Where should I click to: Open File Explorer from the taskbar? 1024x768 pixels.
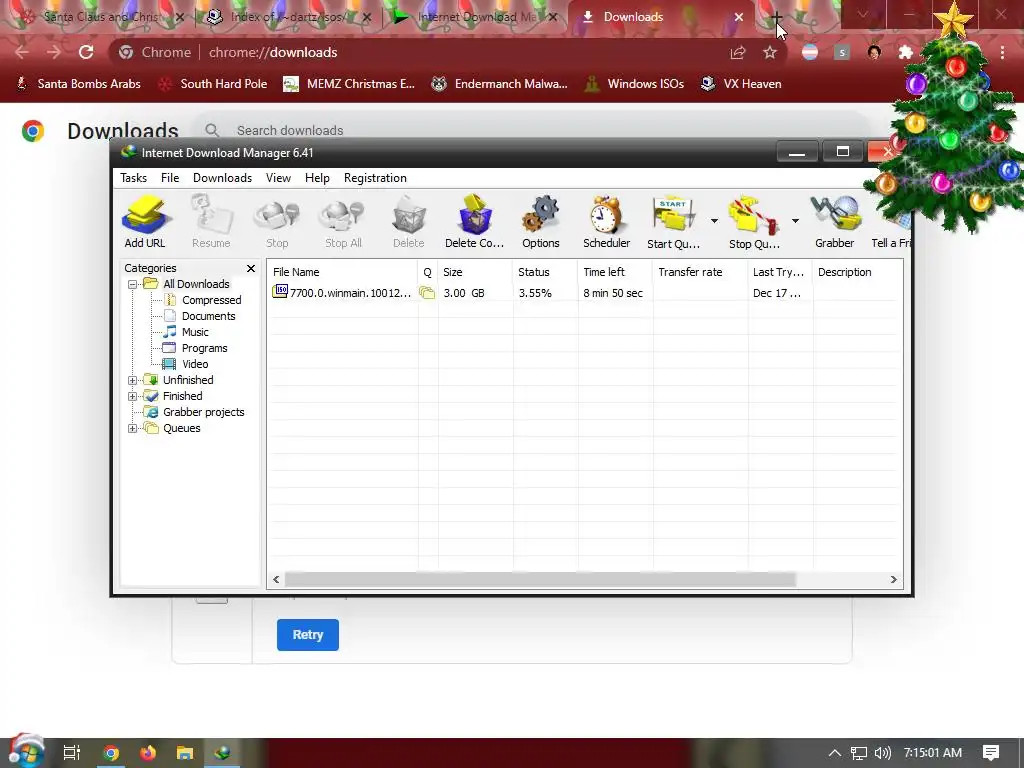coord(185,753)
